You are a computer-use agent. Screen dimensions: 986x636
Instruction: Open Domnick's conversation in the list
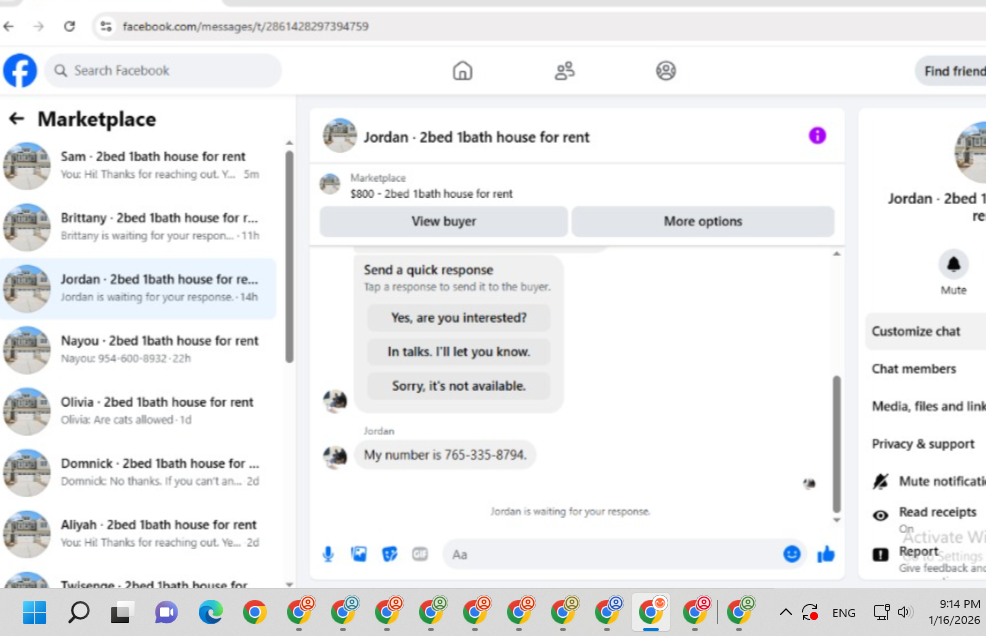coord(138,472)
